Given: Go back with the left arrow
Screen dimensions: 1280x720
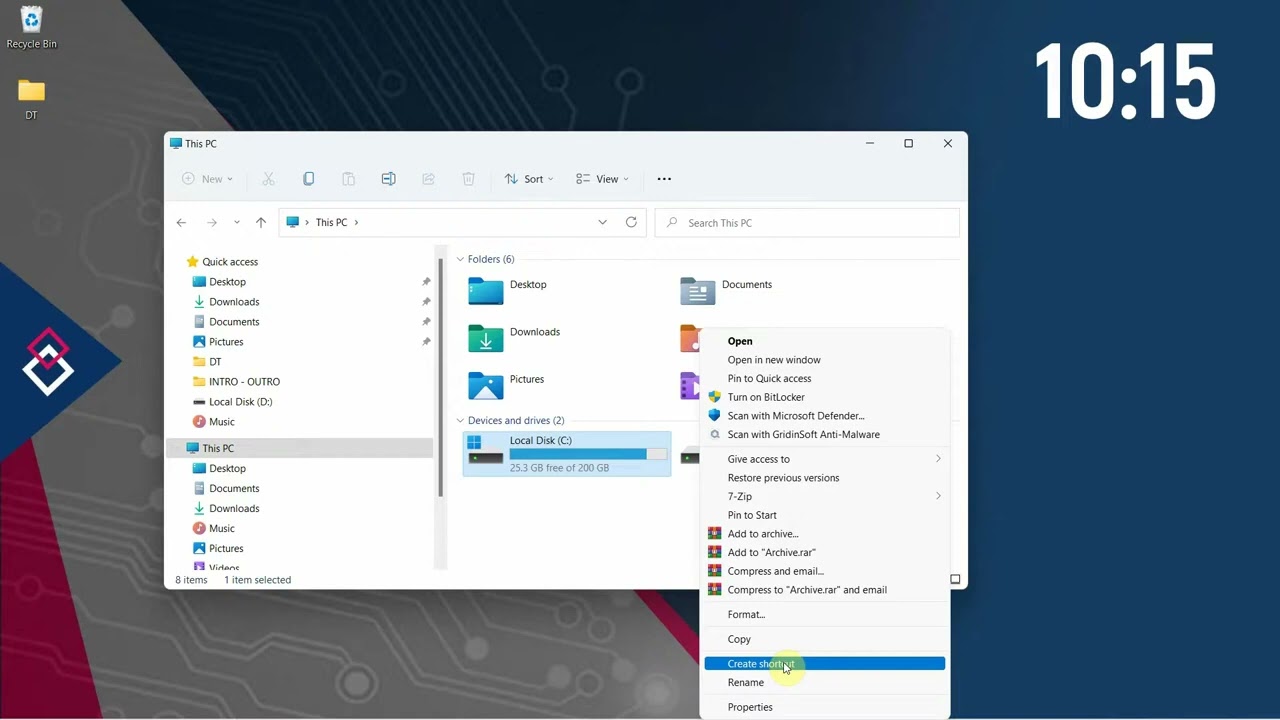Looking at the screenshot, I should click(x=181, y=222).
